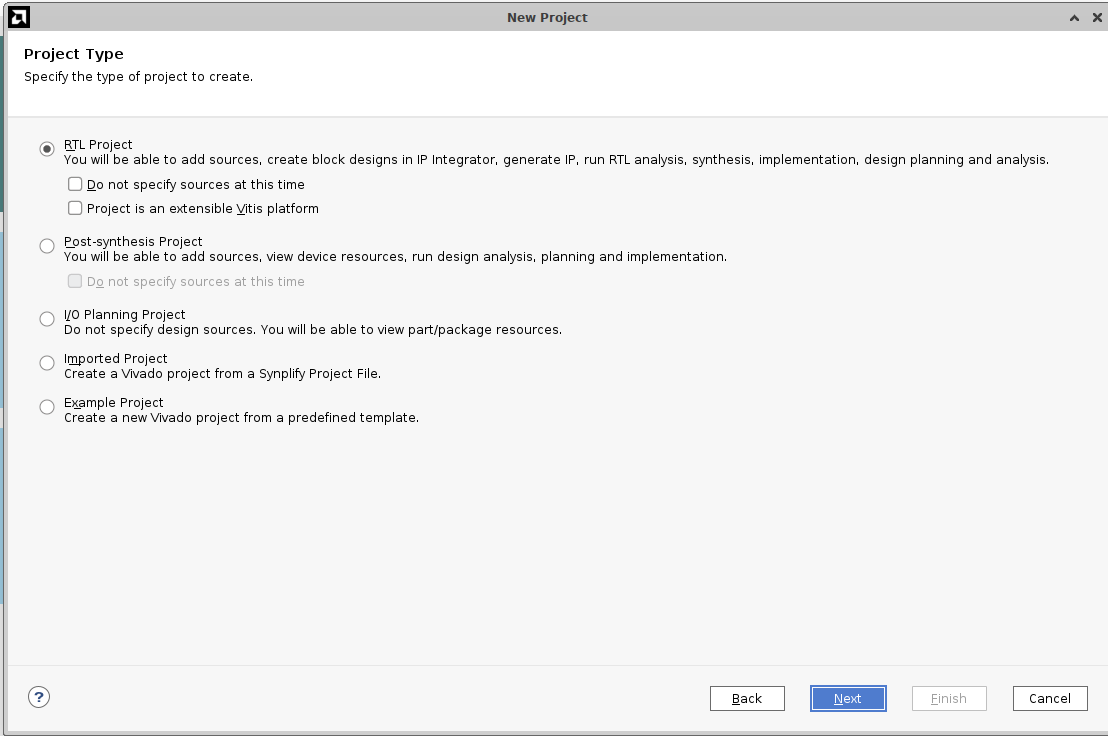Click the disabled Finish button
The width and height of the screenshot is (1108, 736).
948,698
